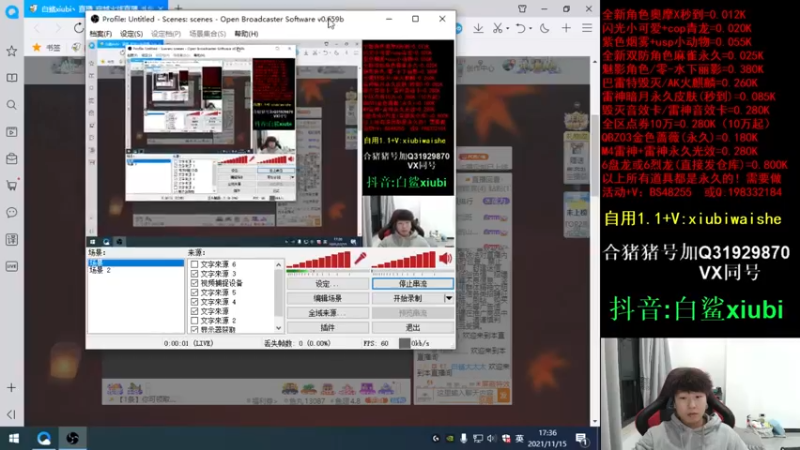Enable the 文字来源 6 source checkbox
Image resolution: width=800 pixels, height=450 pixels.
(x=194, y=264)
